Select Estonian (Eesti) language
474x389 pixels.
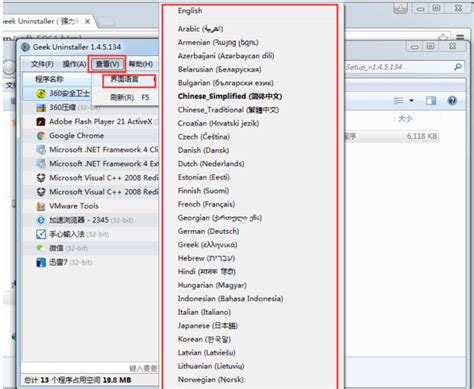click(204, 177)
